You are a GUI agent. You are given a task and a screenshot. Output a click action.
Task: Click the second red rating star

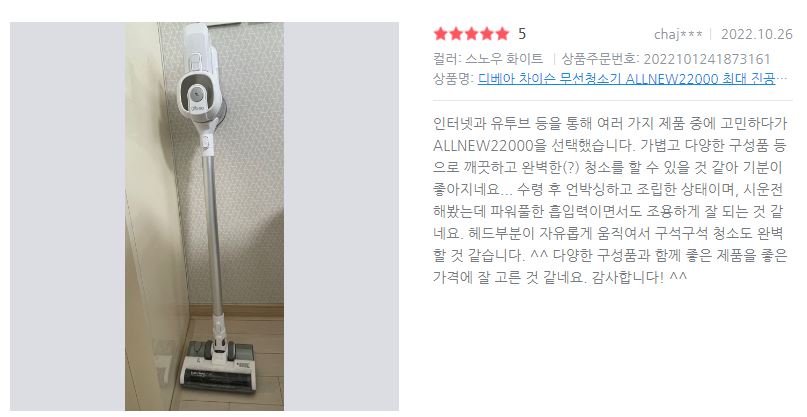[456, 34]
